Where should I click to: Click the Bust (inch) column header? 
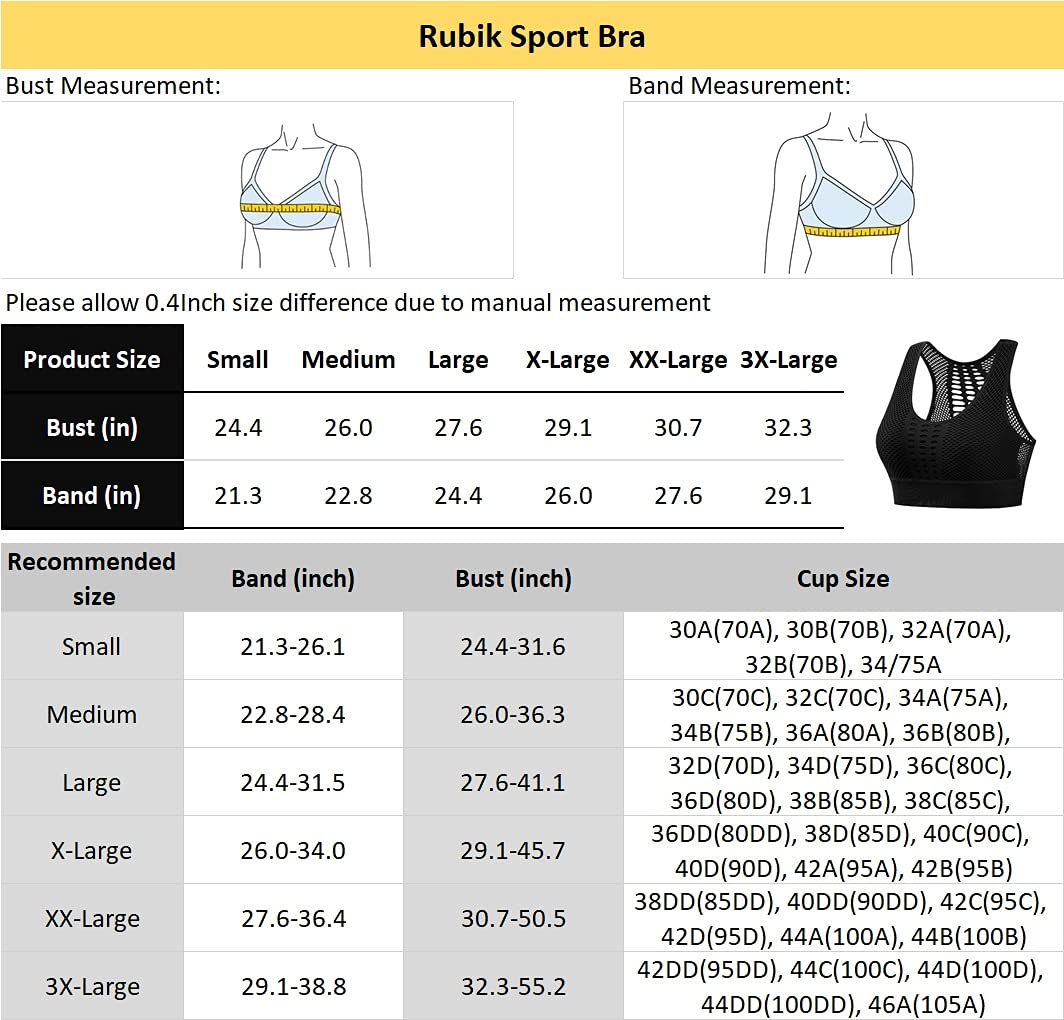tap(513, 578)
